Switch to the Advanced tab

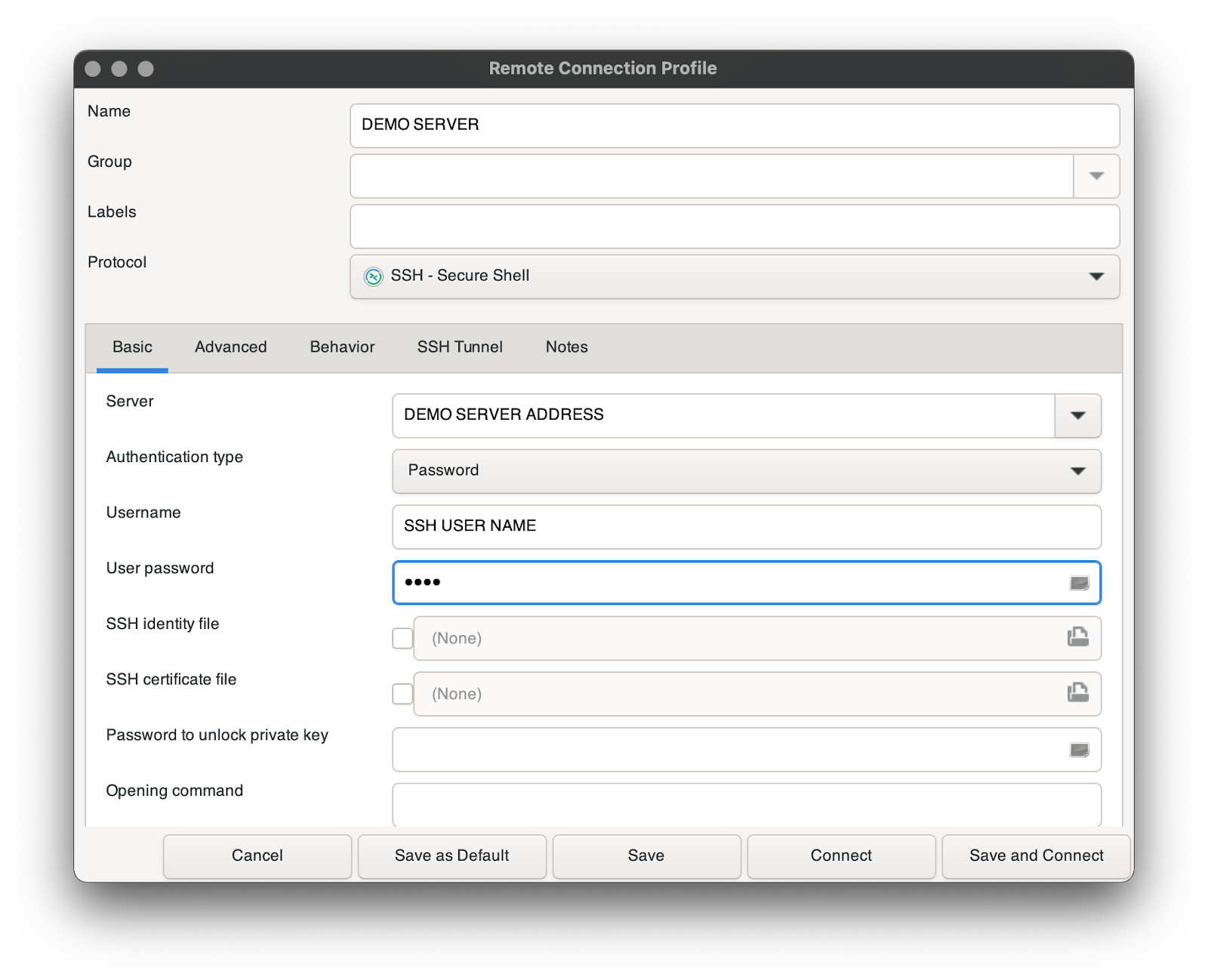[x=230, y=347]
